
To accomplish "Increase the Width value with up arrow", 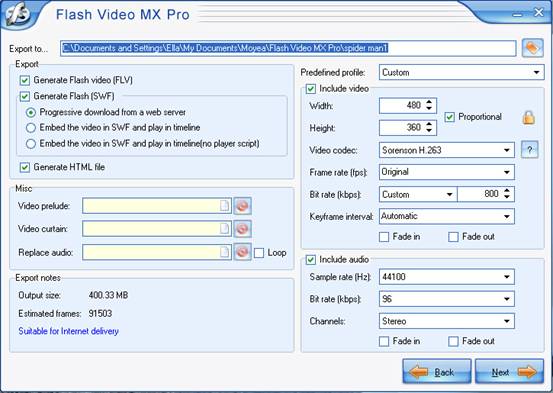I will pyautogui.click(x=429, y=102).
